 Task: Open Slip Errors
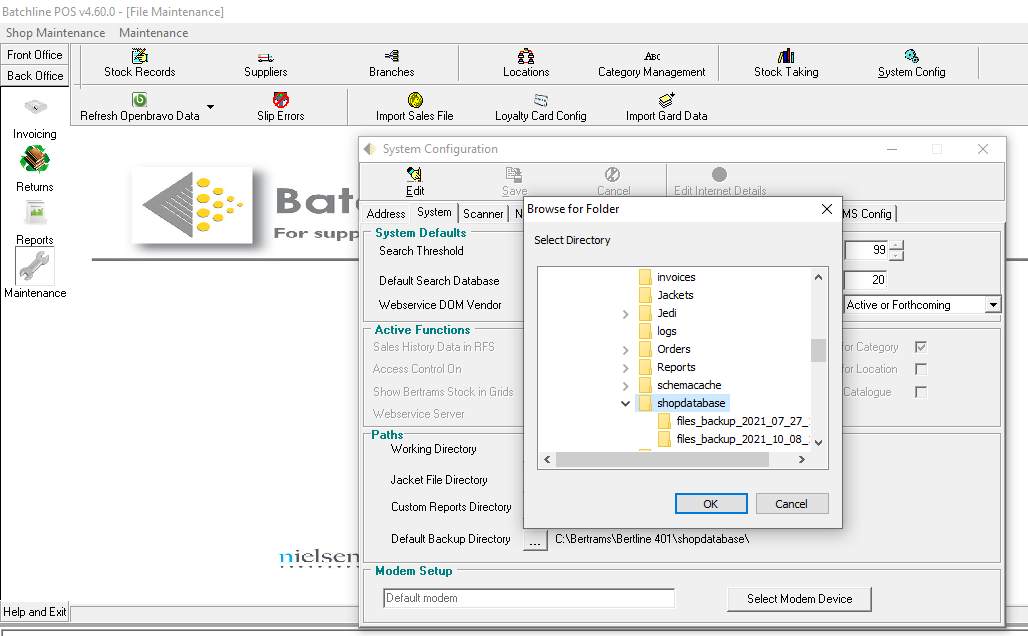pyautogui.click(x=281, y=108)
